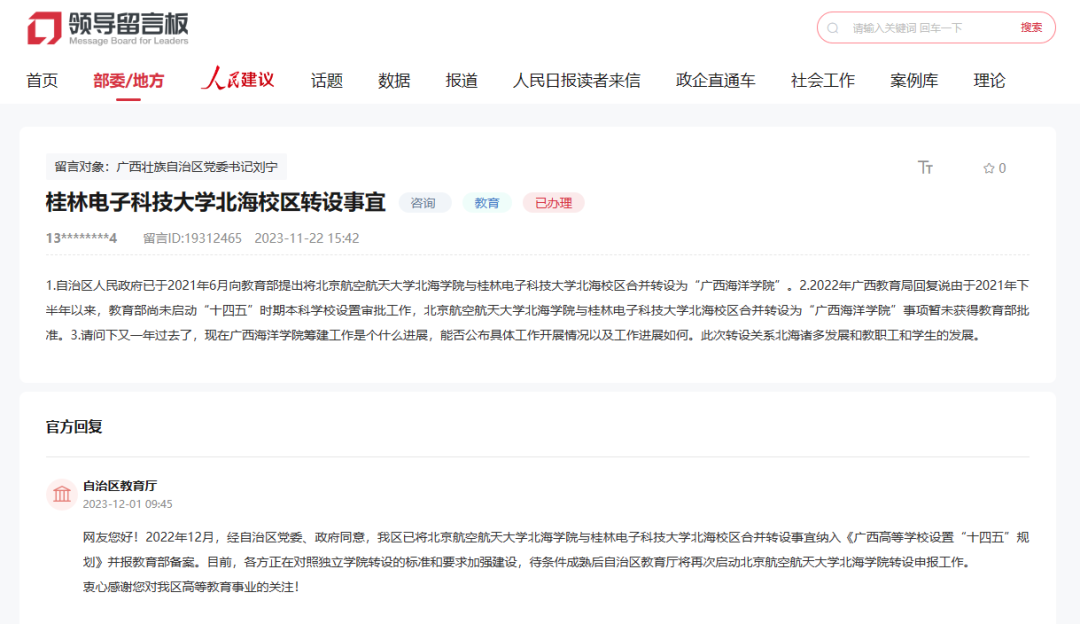Open the 部委/地方 nav item
The width and height of the screenshot is (1080, 624).
click(x=129, y=81)
